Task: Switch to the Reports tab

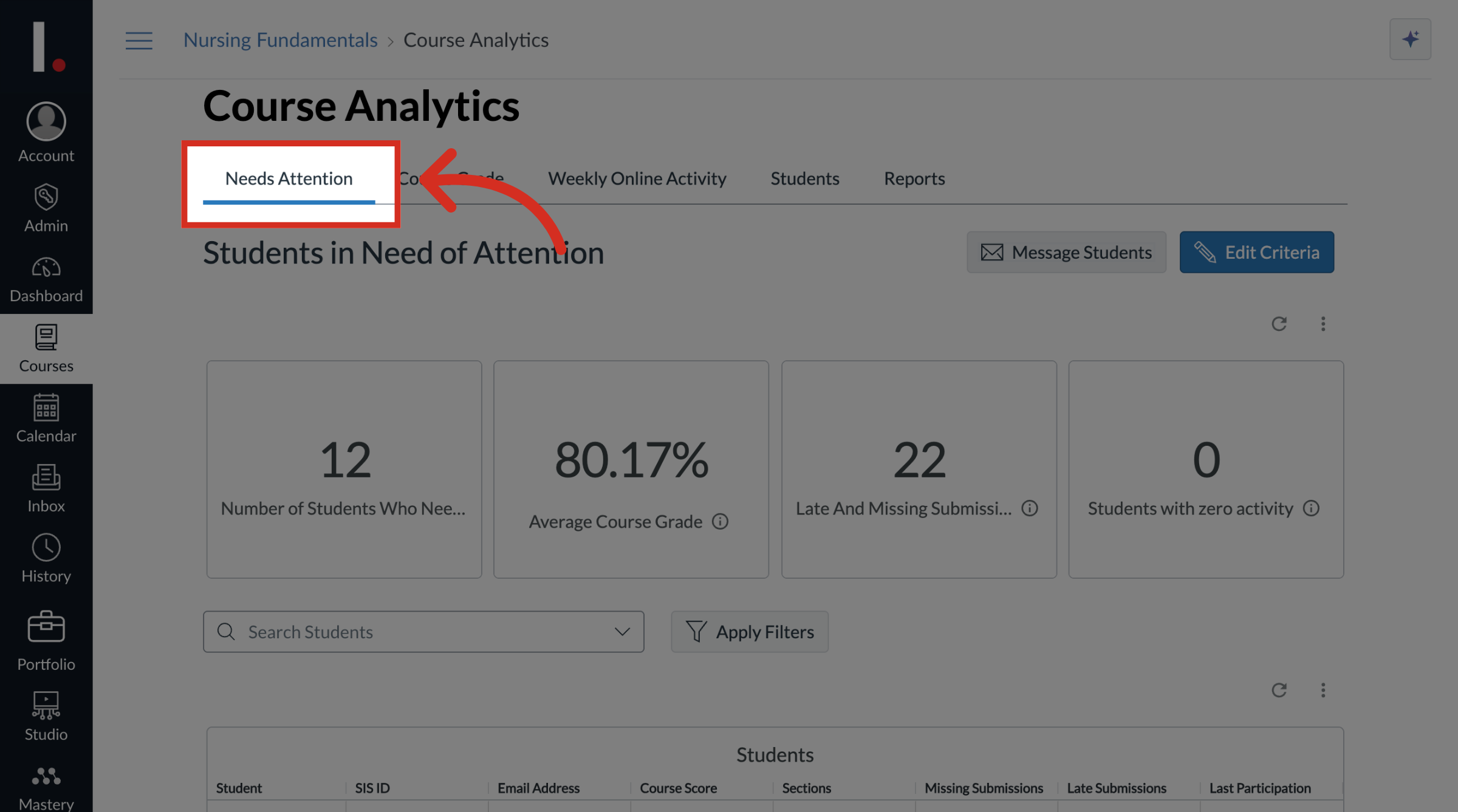Action: click(914, 178)
